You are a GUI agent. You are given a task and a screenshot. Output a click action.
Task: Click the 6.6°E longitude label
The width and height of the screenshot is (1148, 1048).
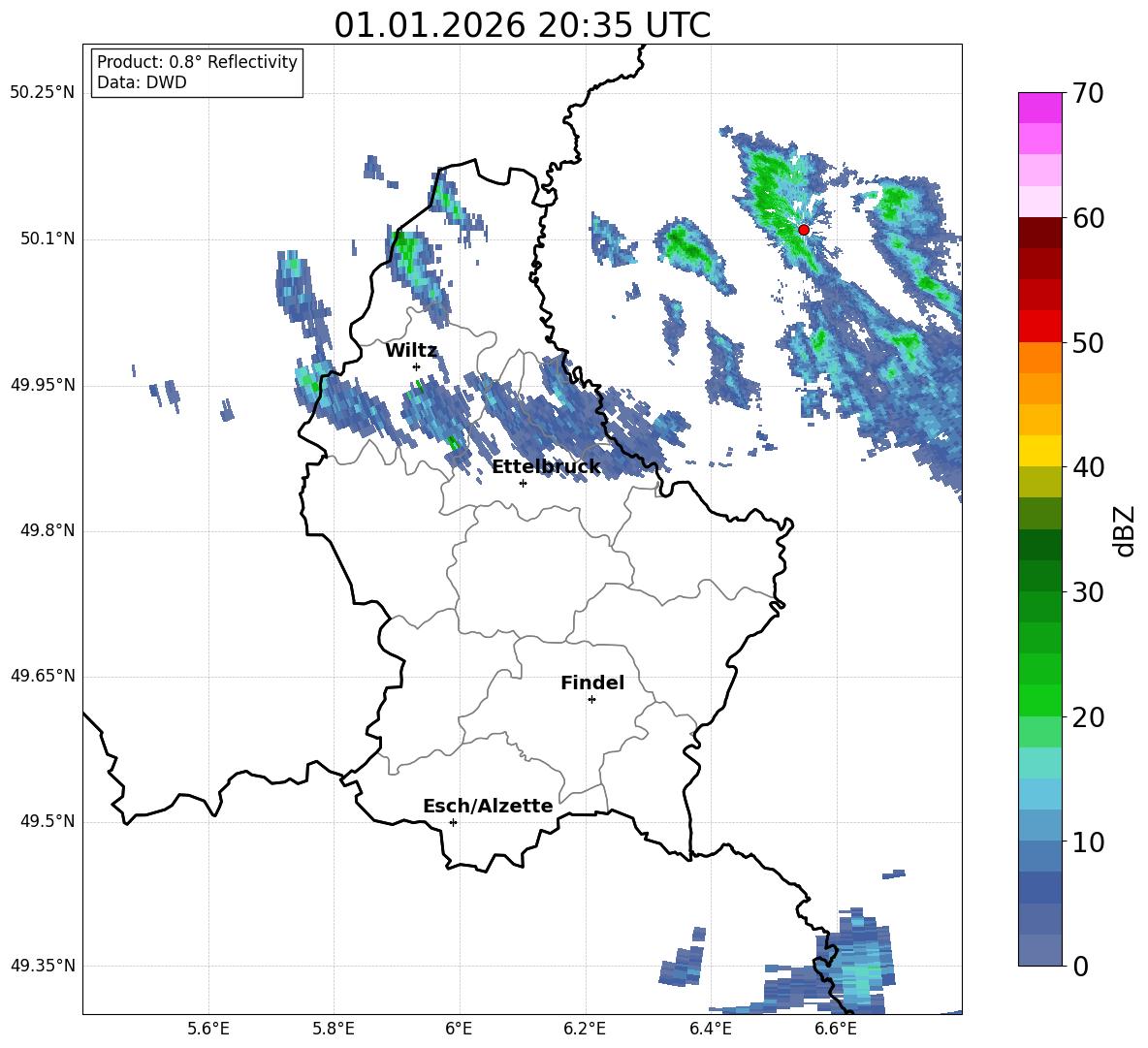point(836,1029)
